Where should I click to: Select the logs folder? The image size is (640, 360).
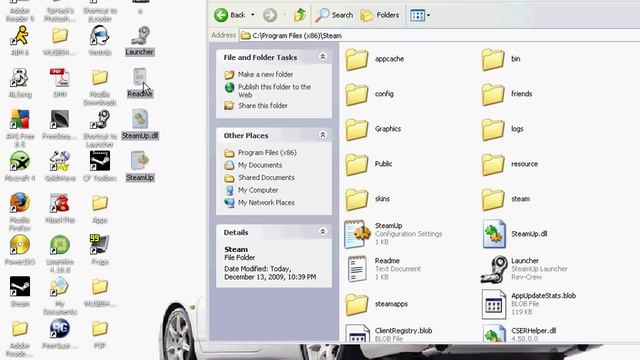[x=502, y=129]
